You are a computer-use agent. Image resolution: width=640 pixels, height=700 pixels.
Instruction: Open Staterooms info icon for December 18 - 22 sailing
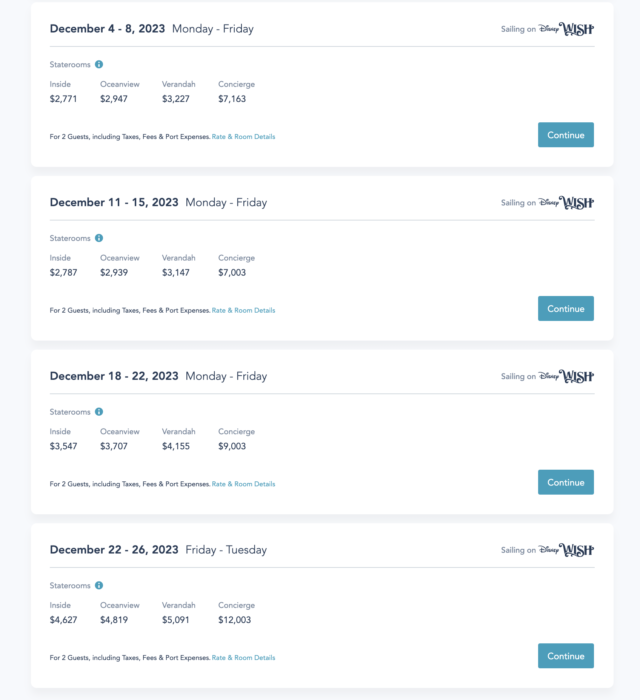pyautogui.click(x=99, y=412)
